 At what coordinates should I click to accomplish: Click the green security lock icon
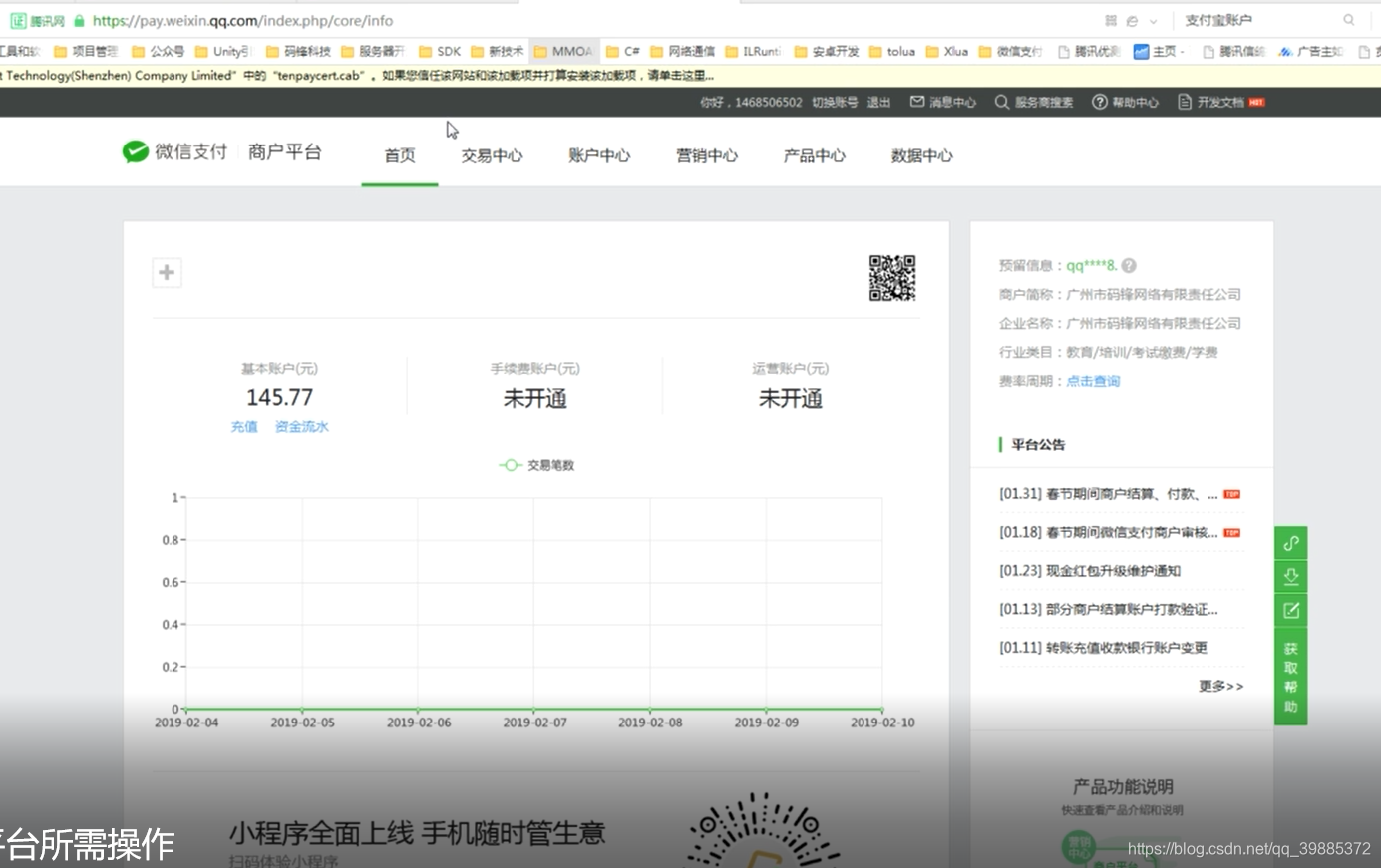pyautogui.click(x=79, y=20)
